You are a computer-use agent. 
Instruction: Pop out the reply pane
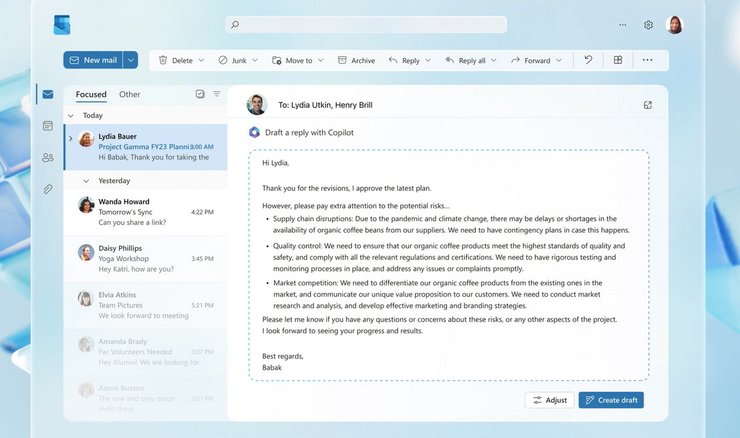coord(648,105)
